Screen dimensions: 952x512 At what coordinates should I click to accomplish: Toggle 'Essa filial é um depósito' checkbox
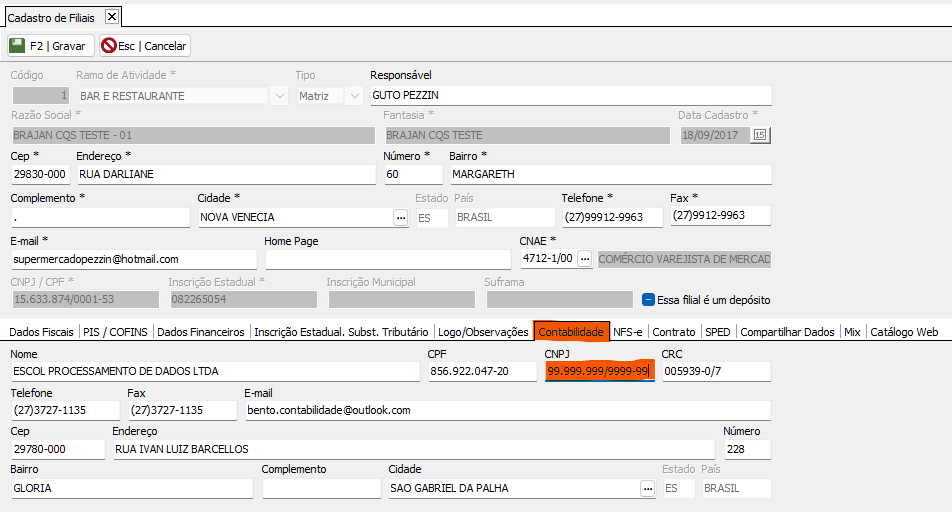(648, 299)
